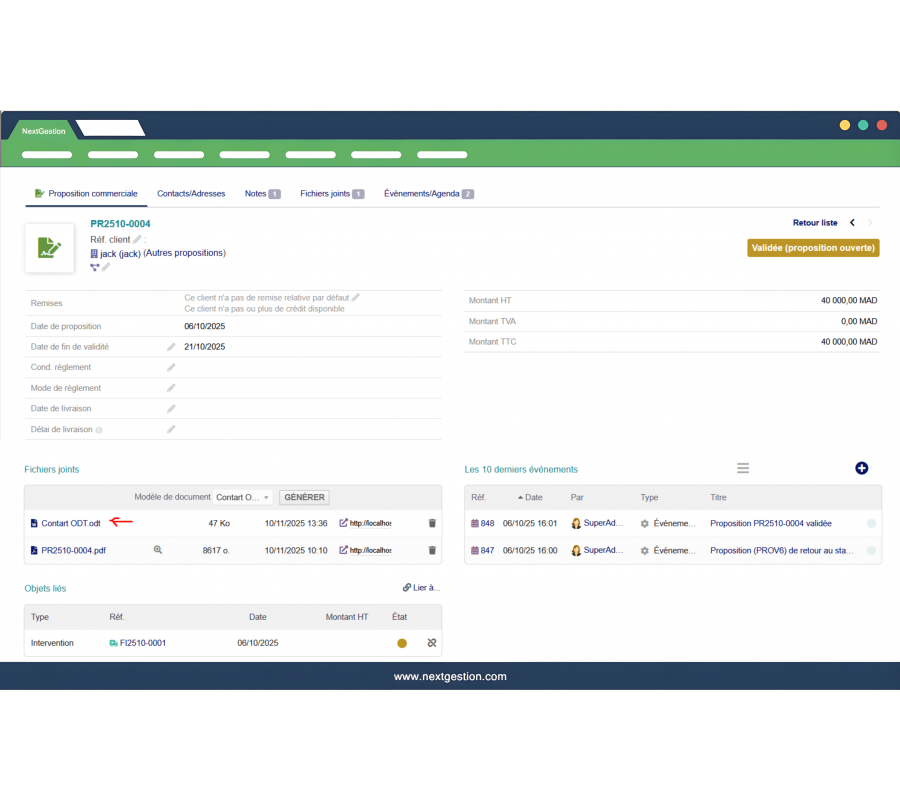This screenshot has height=800, width=900.
Task: Click event 848 status circle
Action: pyautogui.click(x=871, y=523)
